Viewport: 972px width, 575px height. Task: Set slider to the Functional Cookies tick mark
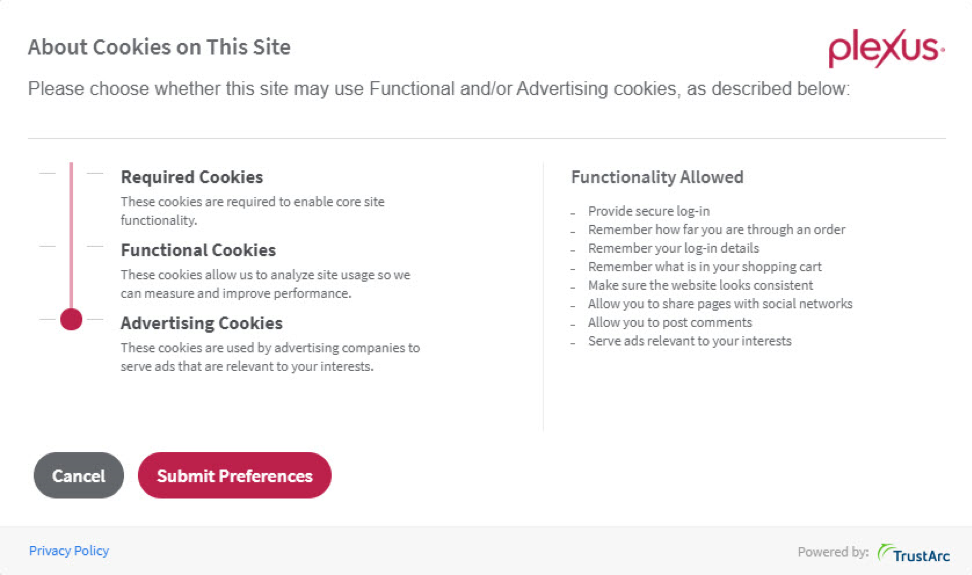(71, 246)
